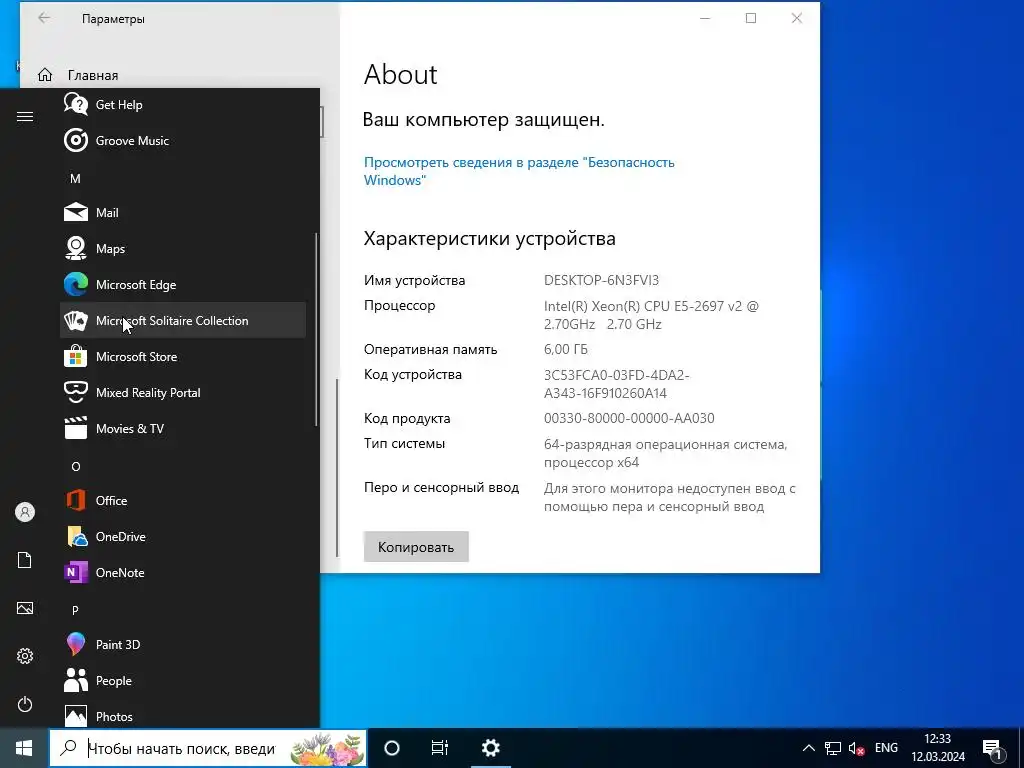This screenshot has height=768, width=1024.
Task: Open Pictures from Start sidebar
Action: 25,608
